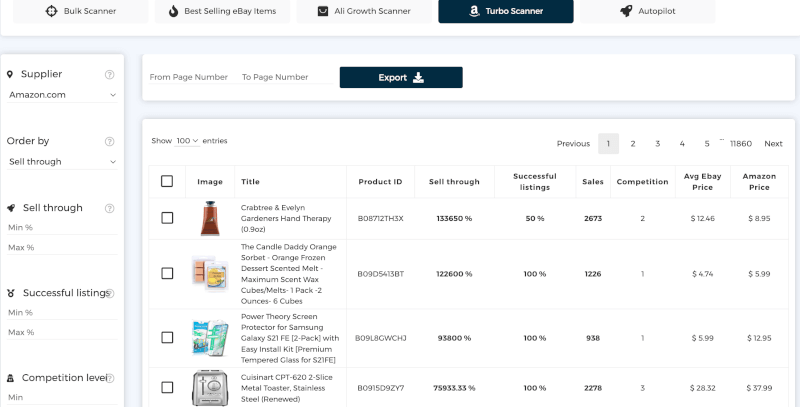Focus the Successful listings Max % field
Screen dimensions: 800x407
(62, 332)
